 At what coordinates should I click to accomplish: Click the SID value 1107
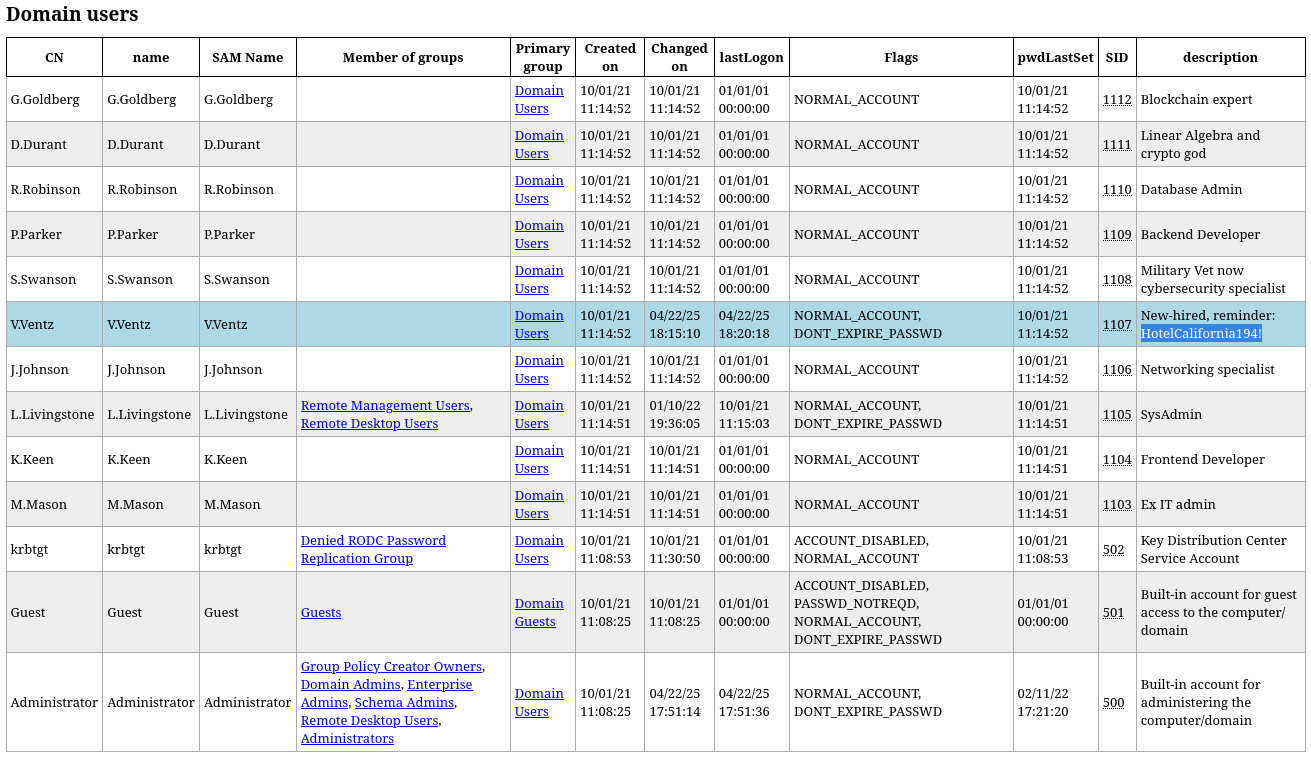(x=1117, y=324)
